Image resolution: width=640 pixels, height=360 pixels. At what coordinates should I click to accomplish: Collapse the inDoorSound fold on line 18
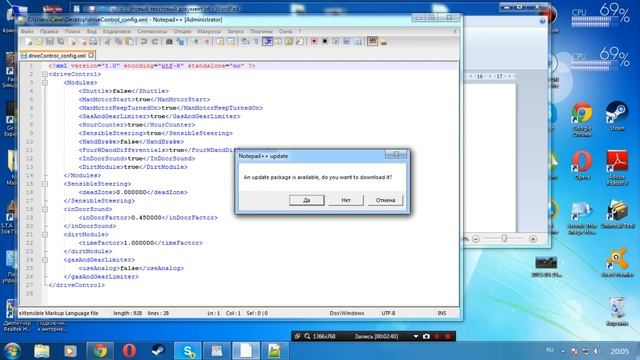[45, 209]
